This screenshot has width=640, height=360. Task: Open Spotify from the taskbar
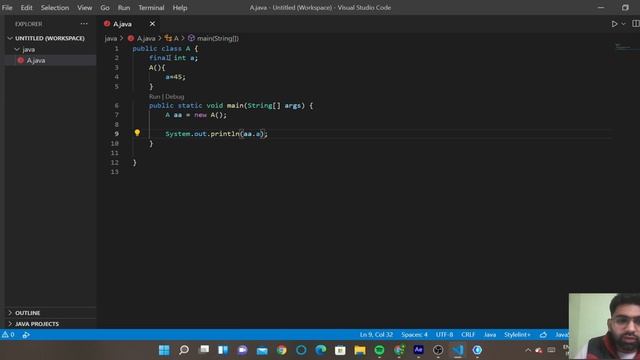pos(379,350)
